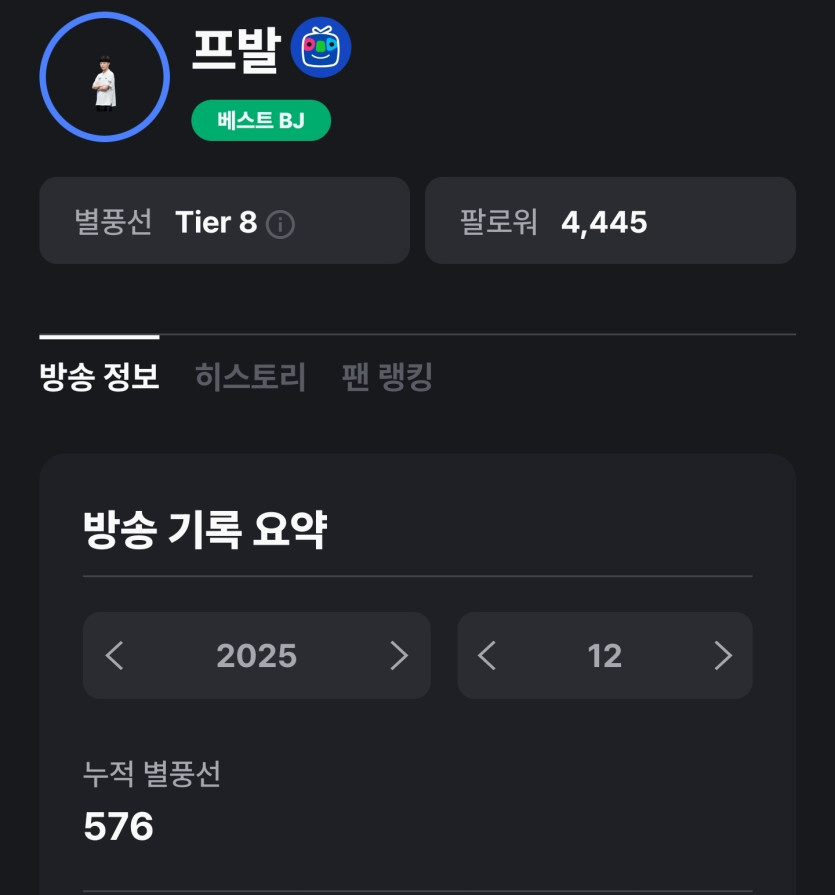The image size is (835, 895).
Task: Advance to the month after 12
Action: [x=723, y=656]
